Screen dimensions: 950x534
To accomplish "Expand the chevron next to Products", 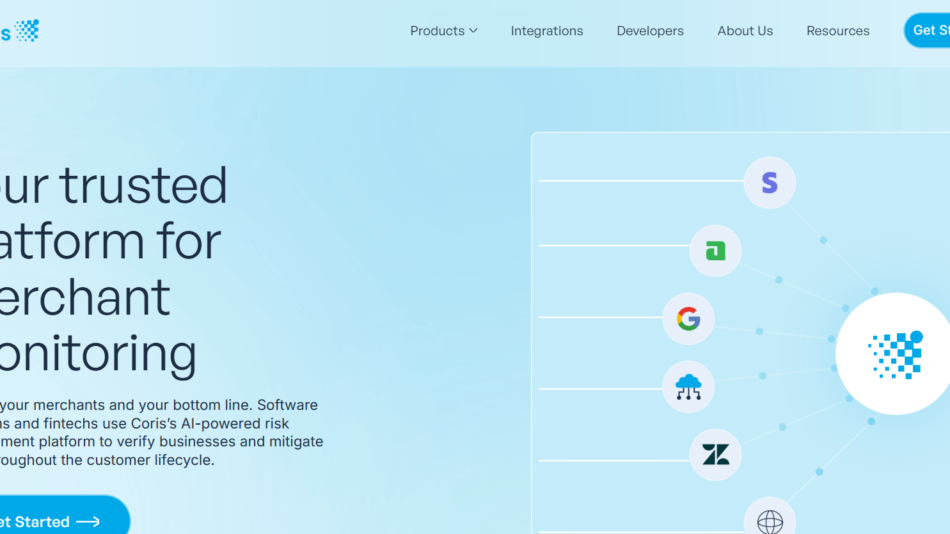I will (x=473, y=31).
